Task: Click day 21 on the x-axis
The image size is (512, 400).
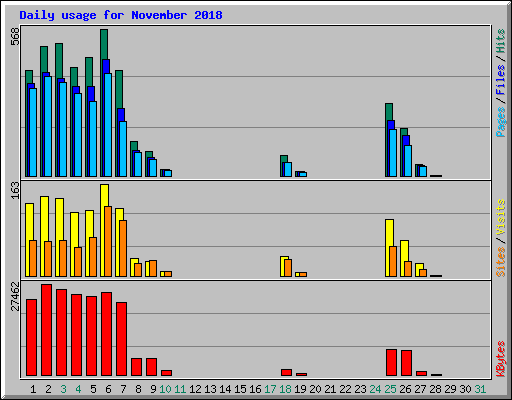Action: 330,389
